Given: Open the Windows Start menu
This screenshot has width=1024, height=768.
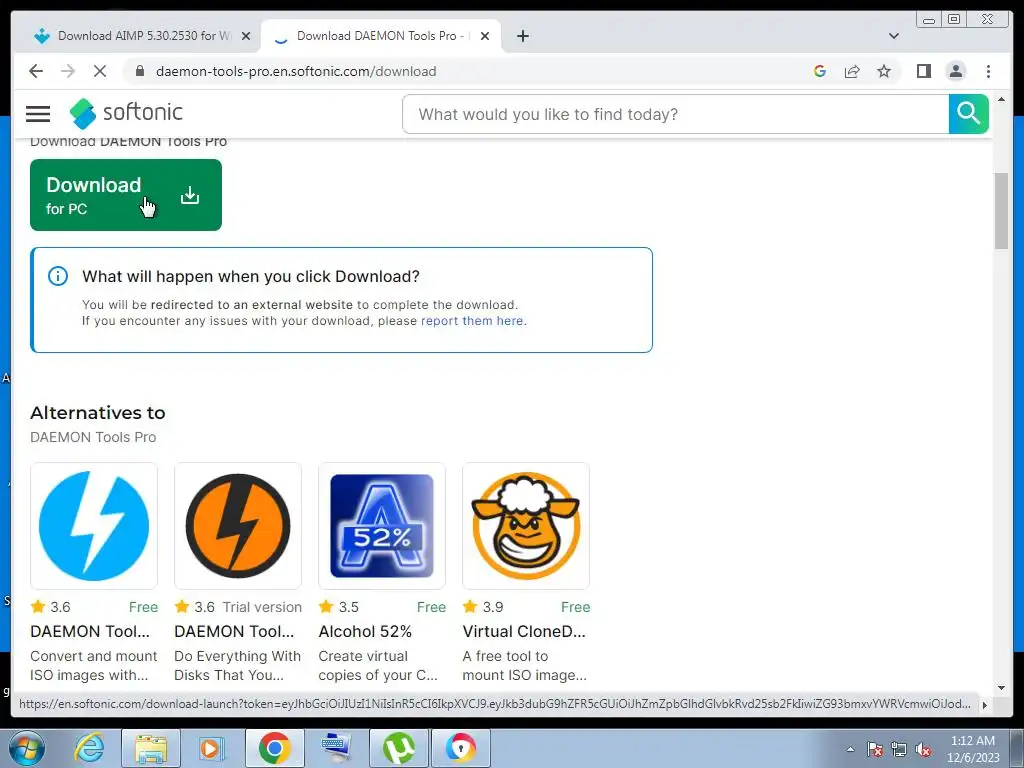Looking at the screenshot, I should click(26, 748).
